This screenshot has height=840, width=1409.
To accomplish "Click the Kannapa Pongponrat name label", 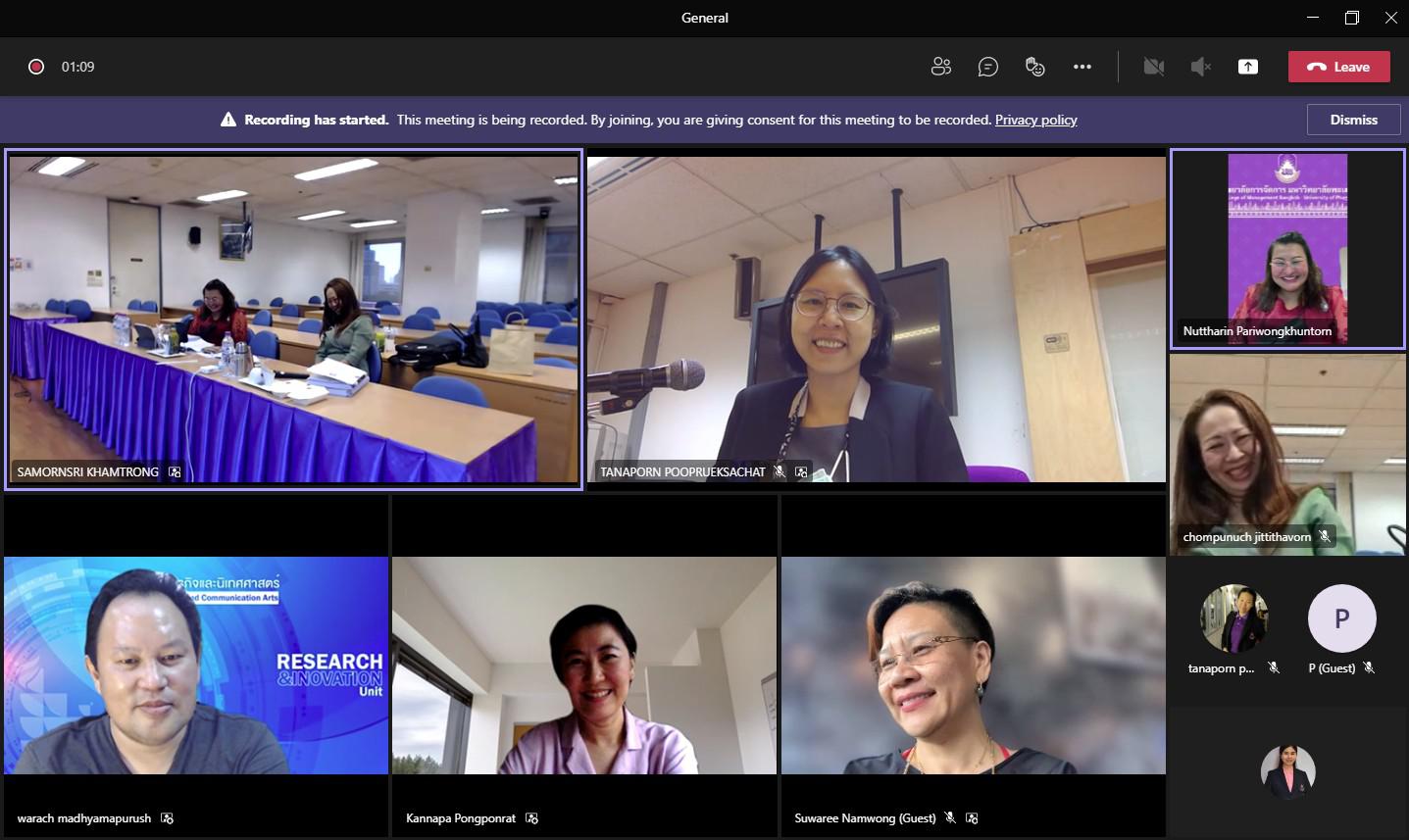I will pos(461,817).
